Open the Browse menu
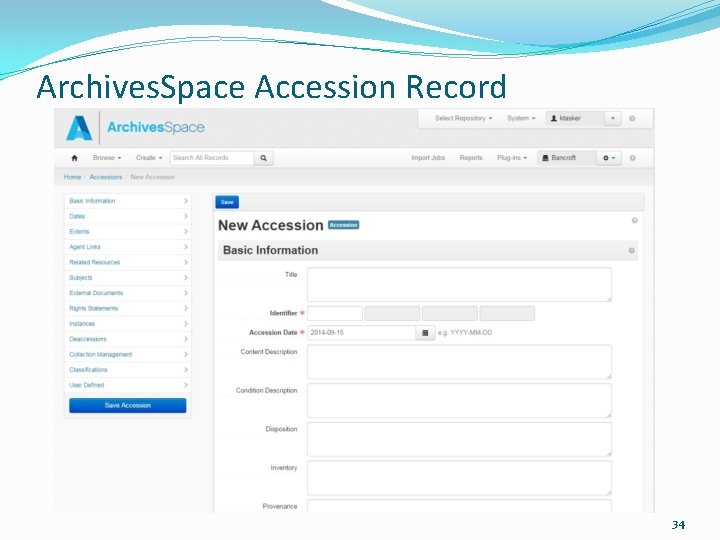 pos(107,158)
